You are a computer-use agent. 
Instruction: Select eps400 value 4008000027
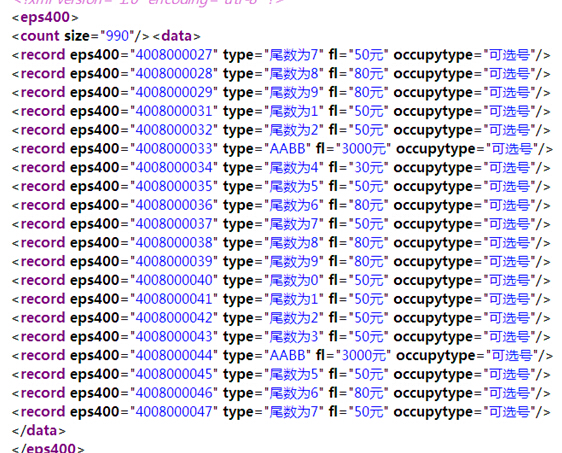coord(174,55)
